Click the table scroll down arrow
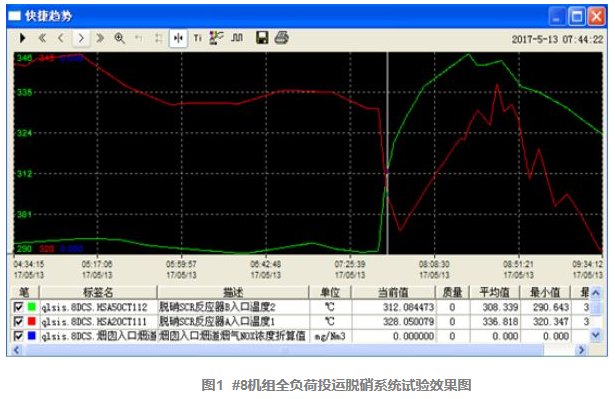The image size is (615, 399). click(595, 335)
